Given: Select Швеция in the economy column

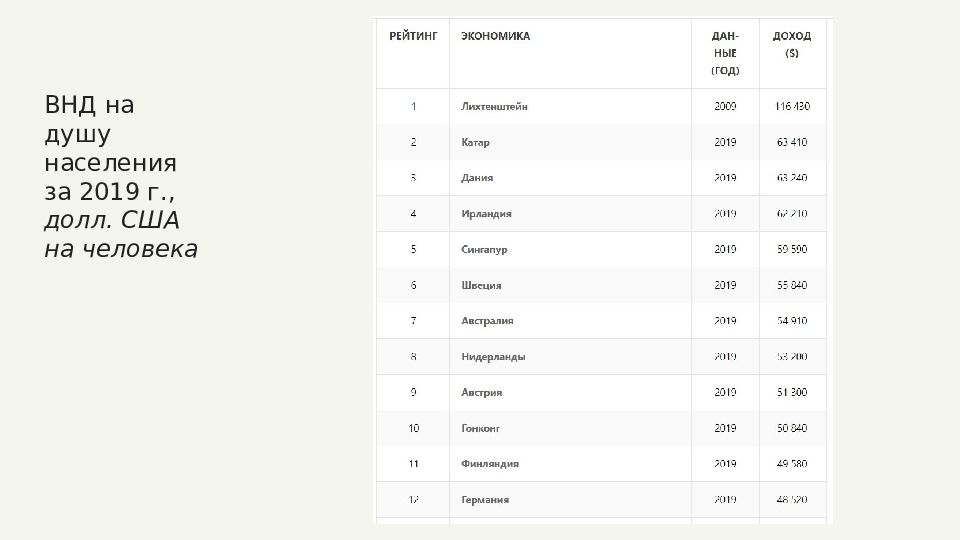Looking at the screenshot, I should [x=481, y=285].
